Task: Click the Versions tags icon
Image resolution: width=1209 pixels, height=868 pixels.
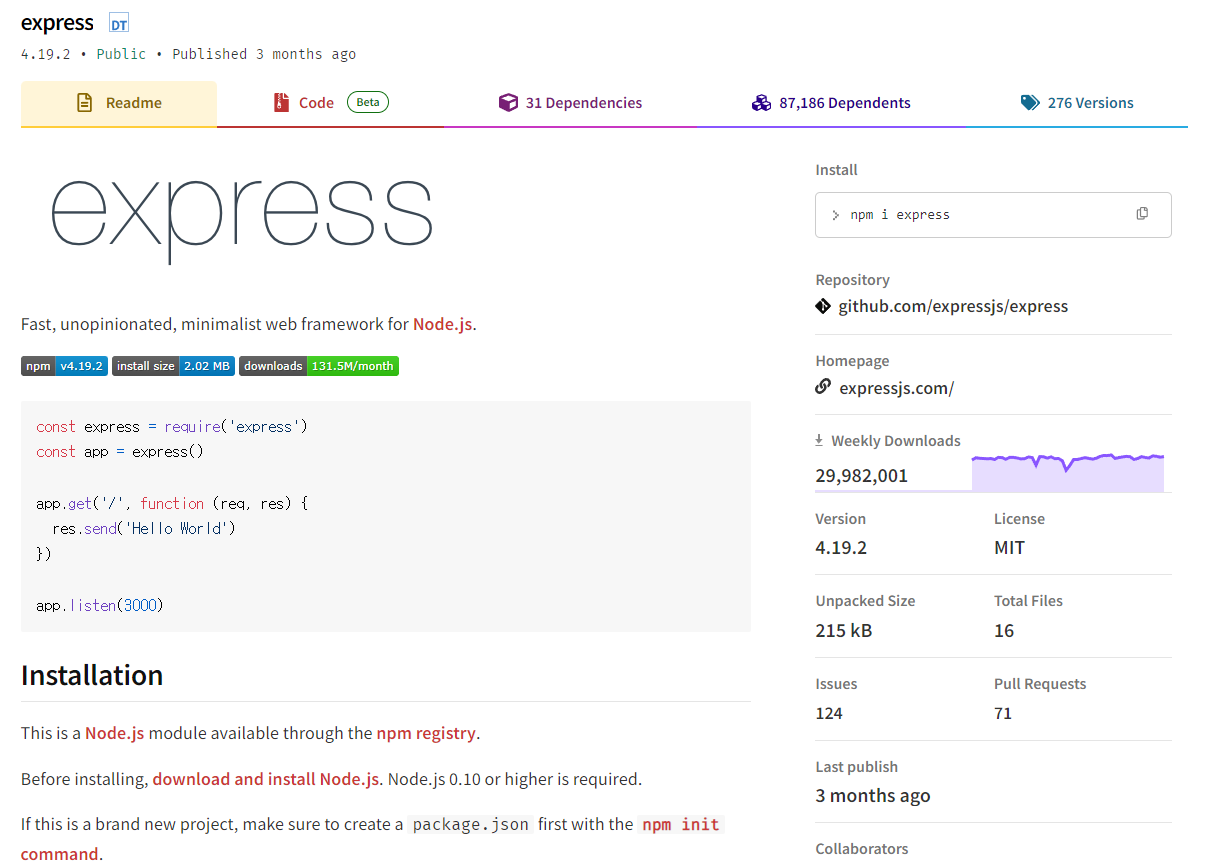Action: pyautogui.click(x=1030, y=102)
